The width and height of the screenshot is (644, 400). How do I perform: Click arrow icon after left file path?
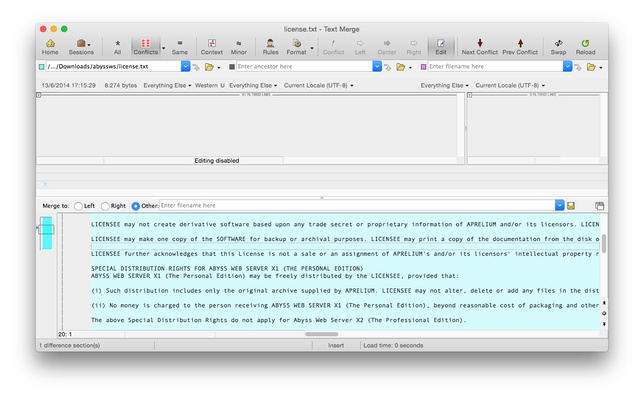point(196,67)
